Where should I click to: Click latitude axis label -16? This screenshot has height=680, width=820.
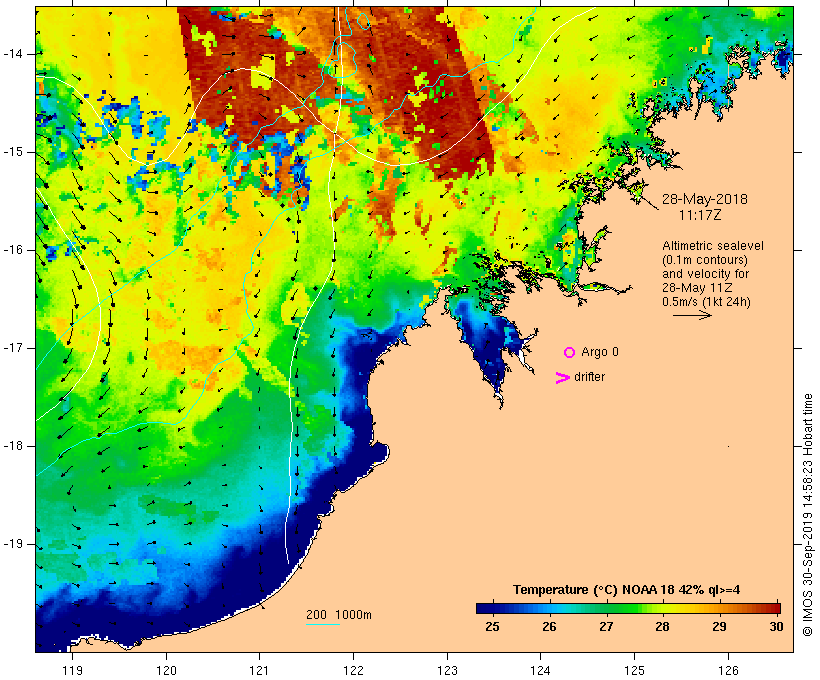[x=13, y=250]
